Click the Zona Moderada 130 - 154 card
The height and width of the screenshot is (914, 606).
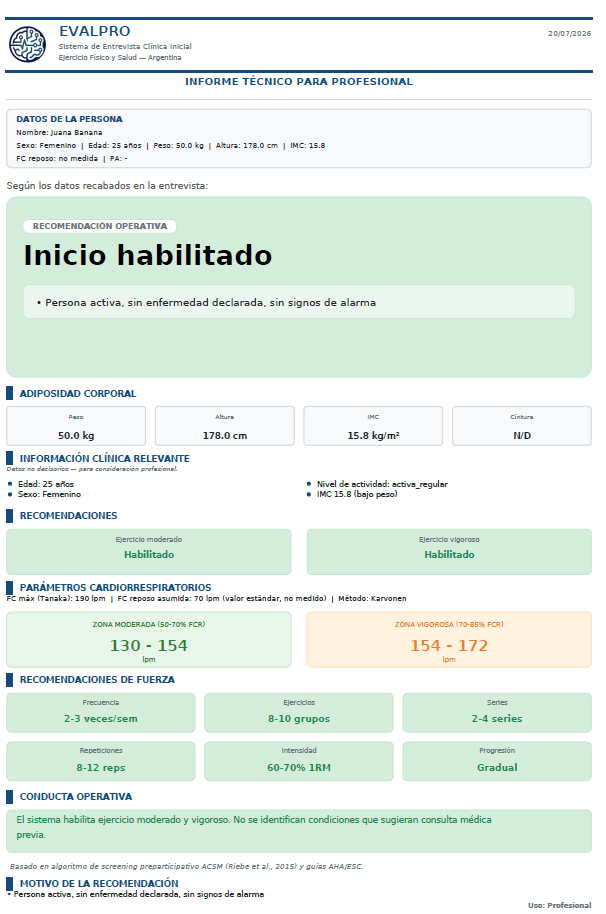pyautogui.click(x=149, y=639)
